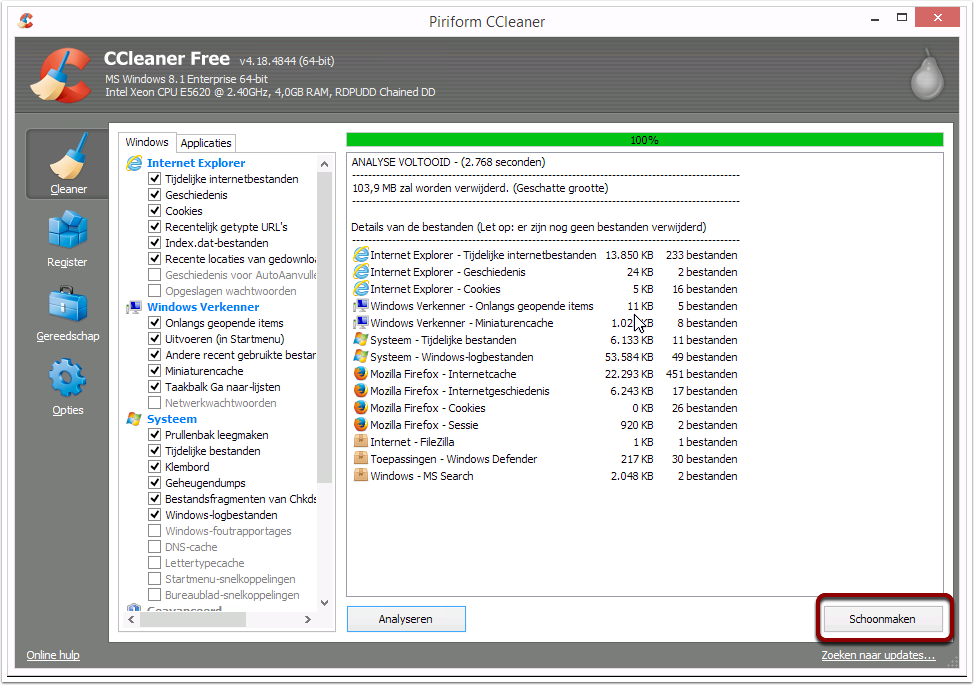Click the Systeem group flag icon

134,419
